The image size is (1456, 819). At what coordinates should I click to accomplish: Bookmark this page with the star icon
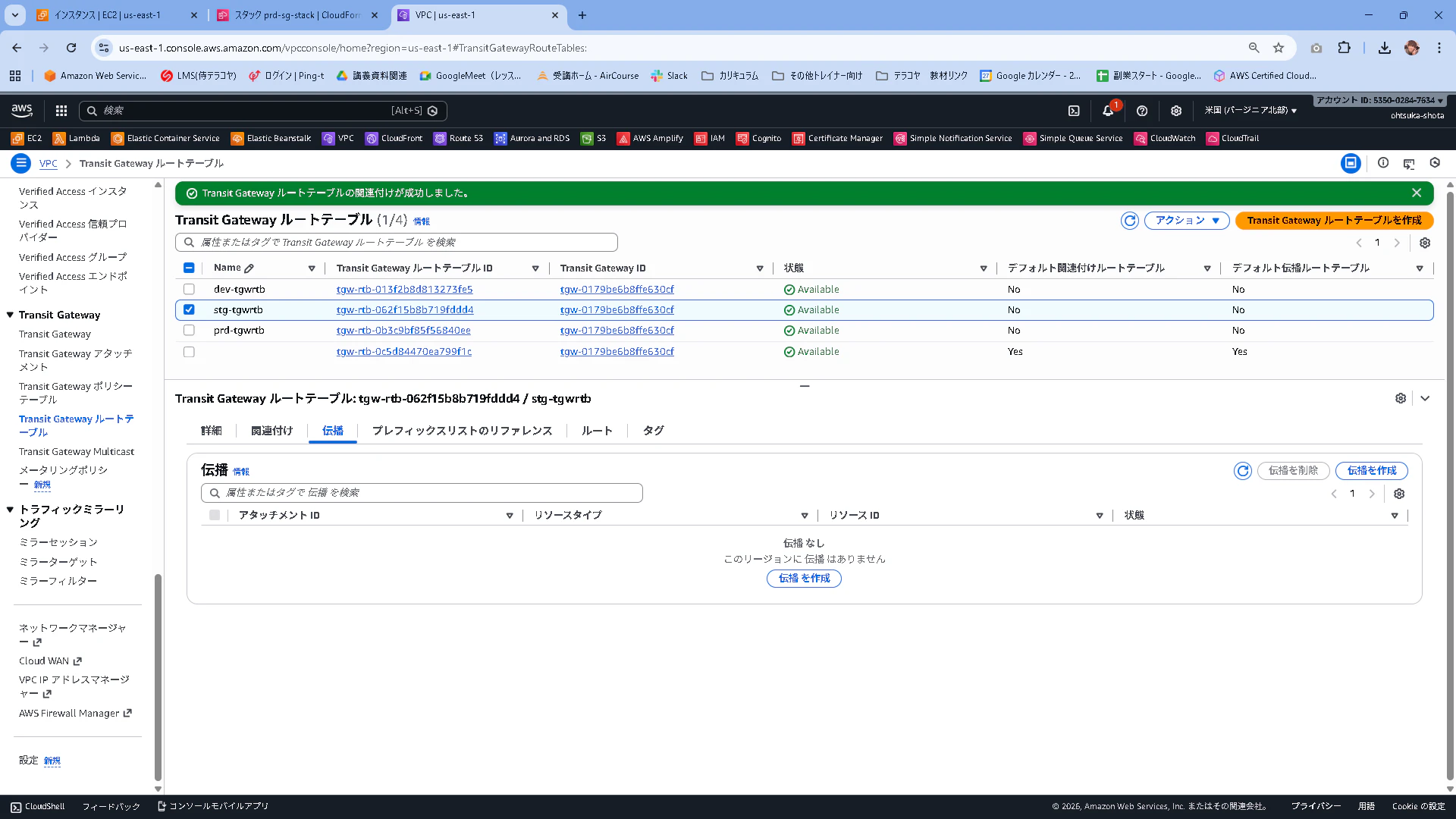[1279, 48]
